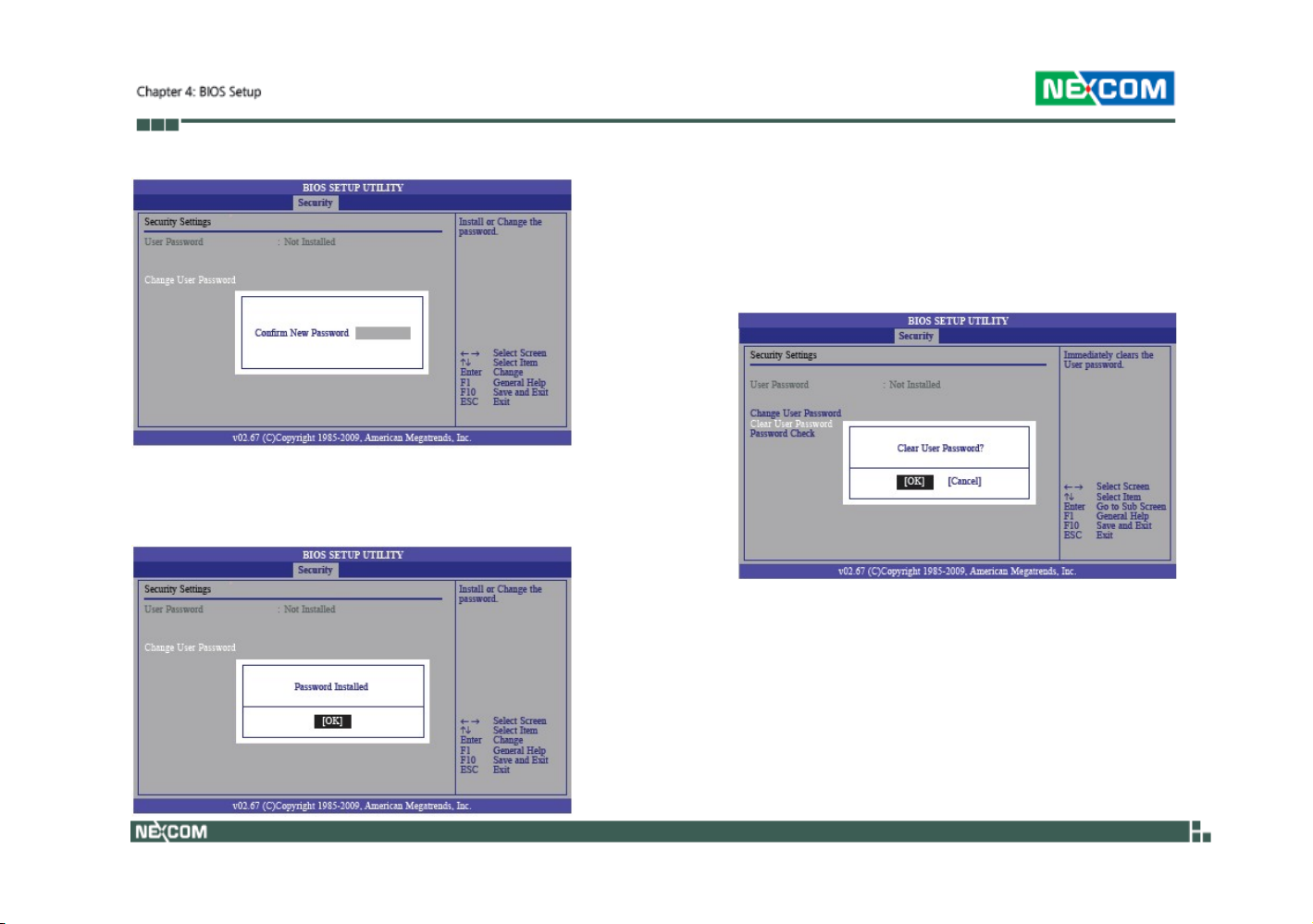Click 'Not Installed' value in Confirm New Password screen

pos(310,242)
